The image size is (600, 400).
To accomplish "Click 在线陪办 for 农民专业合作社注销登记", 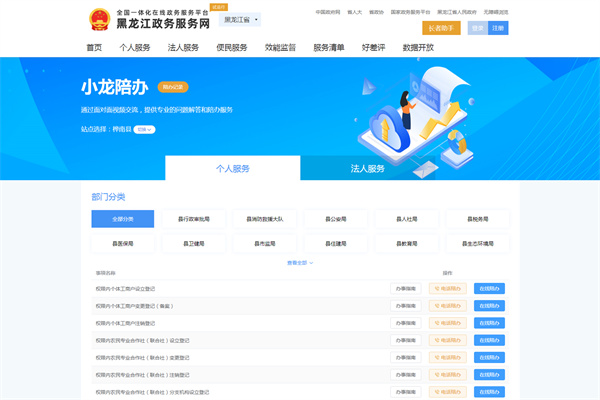I will 489,375.
